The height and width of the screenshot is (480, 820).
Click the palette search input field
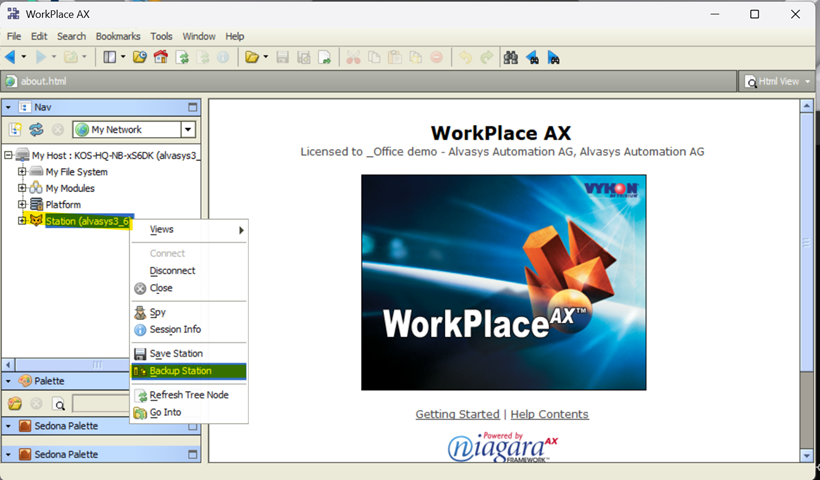101,404
